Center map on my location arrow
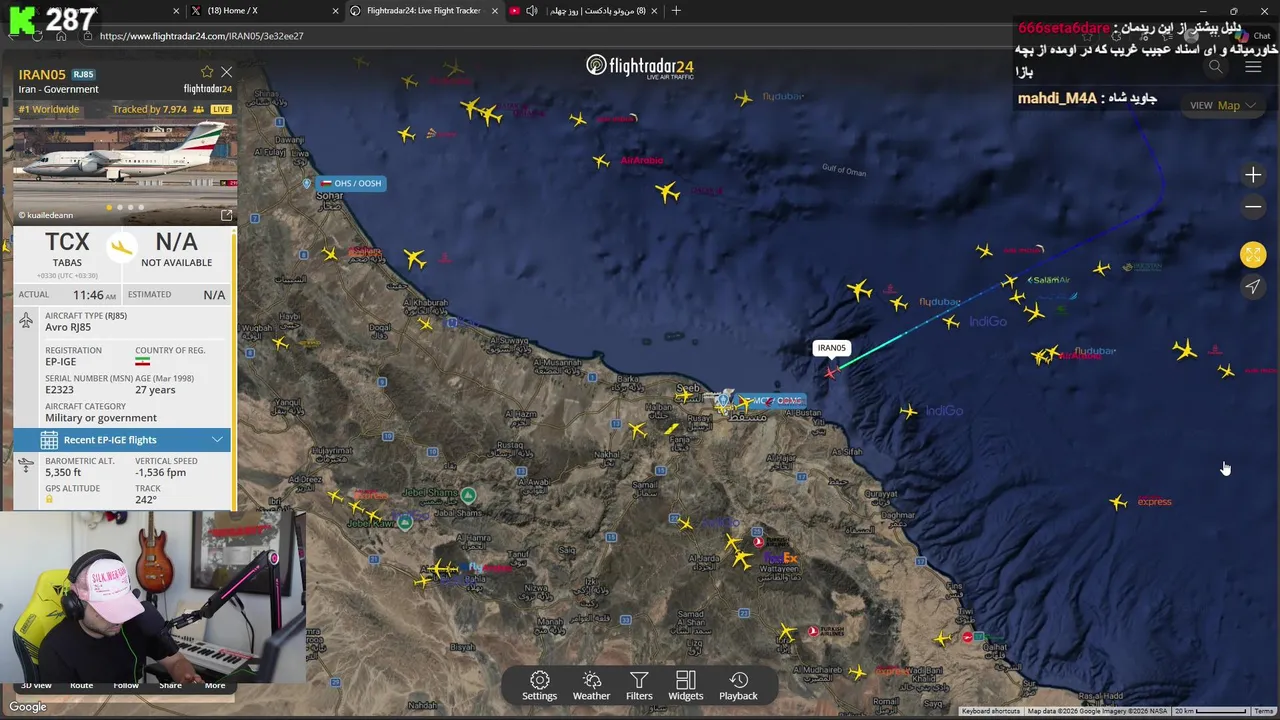Screen dimensions: 1280x720 click(x=1253, y=287)
